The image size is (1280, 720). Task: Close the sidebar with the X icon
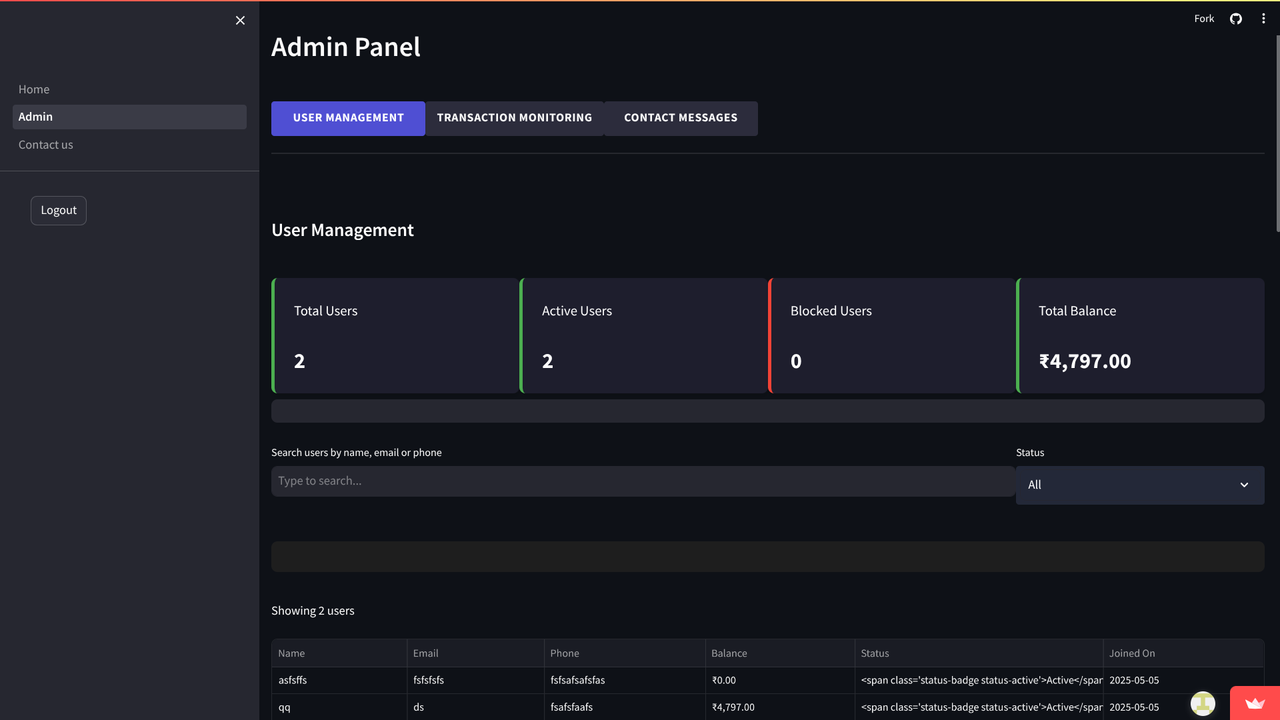(x=240, y=20)
